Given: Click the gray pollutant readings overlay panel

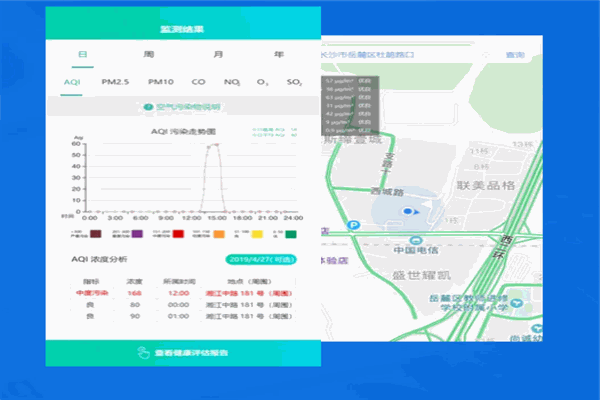Looking at the screenshot, I should (x=350, y=106).
